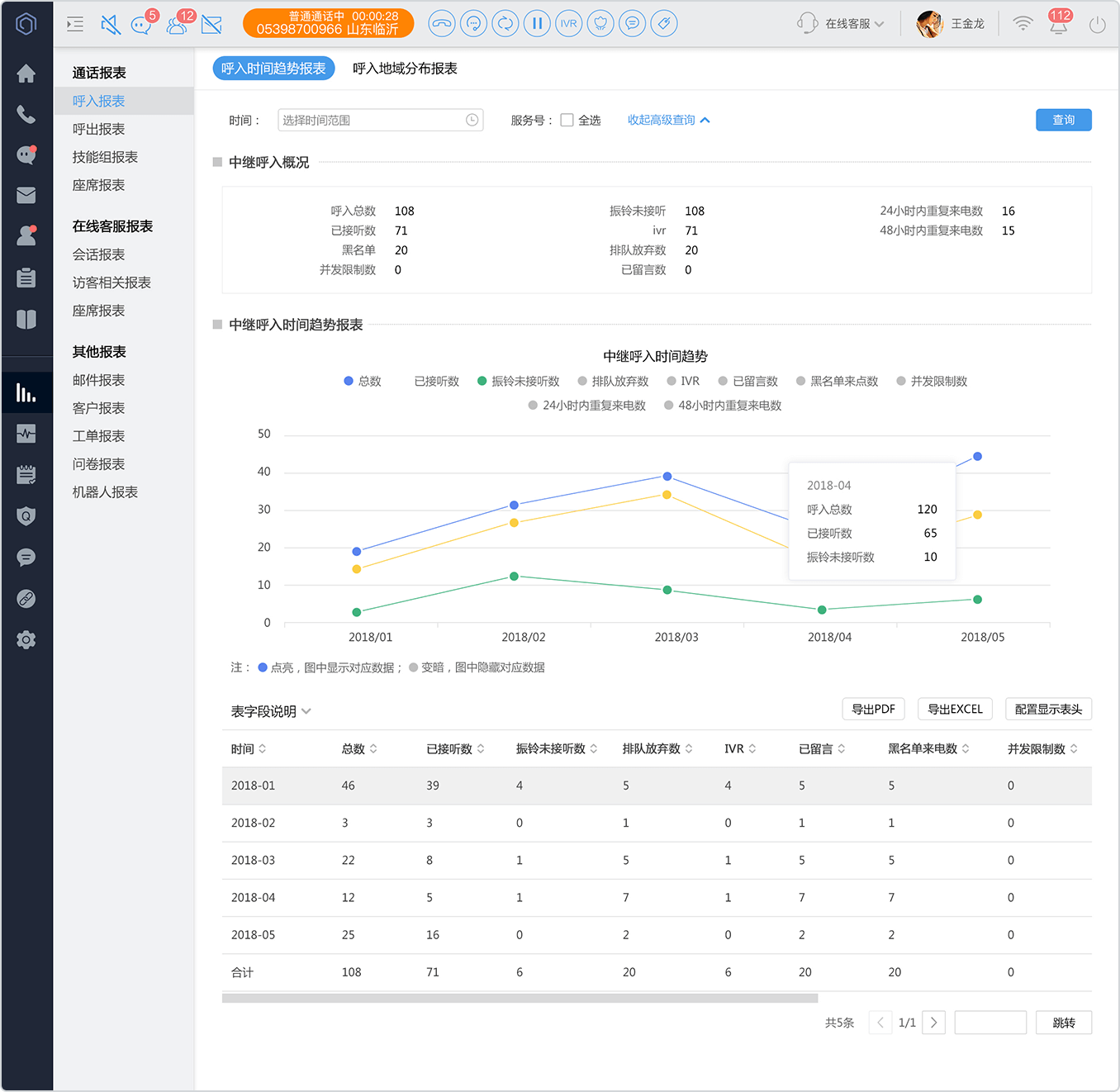This screenshot has height=1092, width=1120.
Task: Open sidebar clipboard icon
Action: (x=26, y=278)
